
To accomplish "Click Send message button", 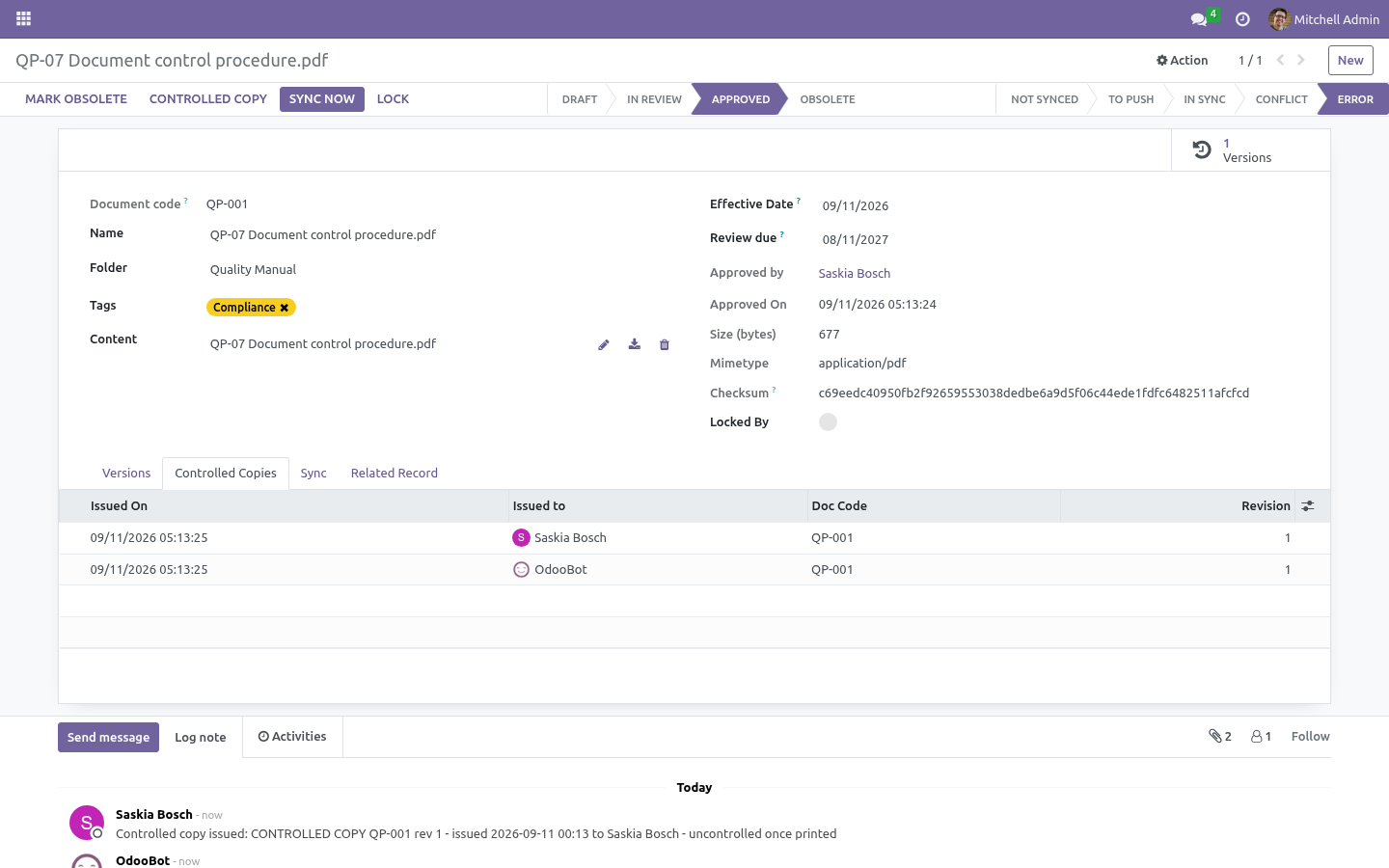I will pos(108,737).
